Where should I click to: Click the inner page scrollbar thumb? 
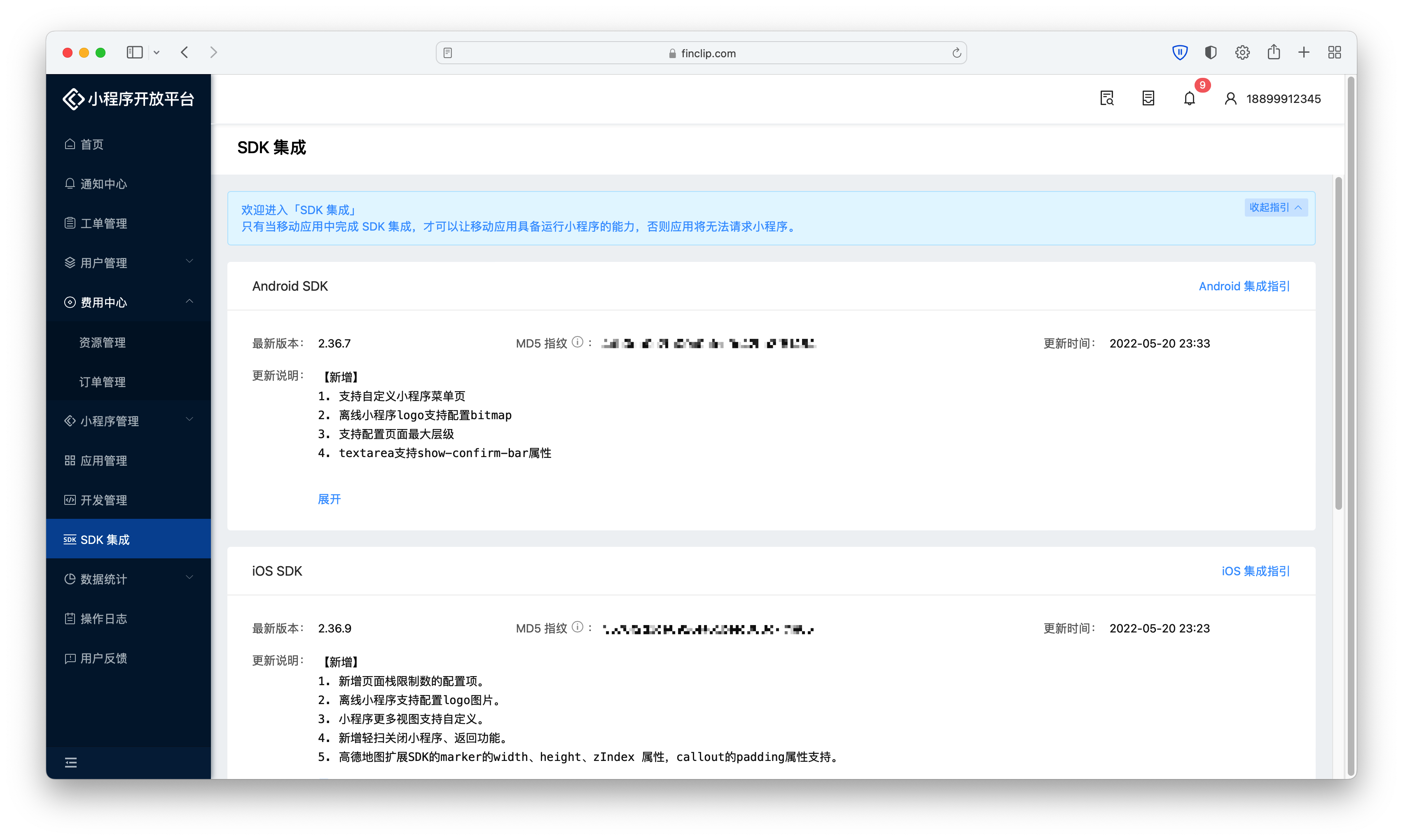click(x=1338, y=343)
